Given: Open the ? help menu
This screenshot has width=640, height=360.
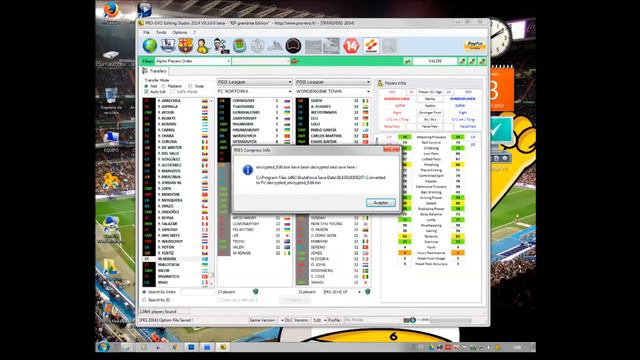Looking at the screenshot, I should pos(194,32).
